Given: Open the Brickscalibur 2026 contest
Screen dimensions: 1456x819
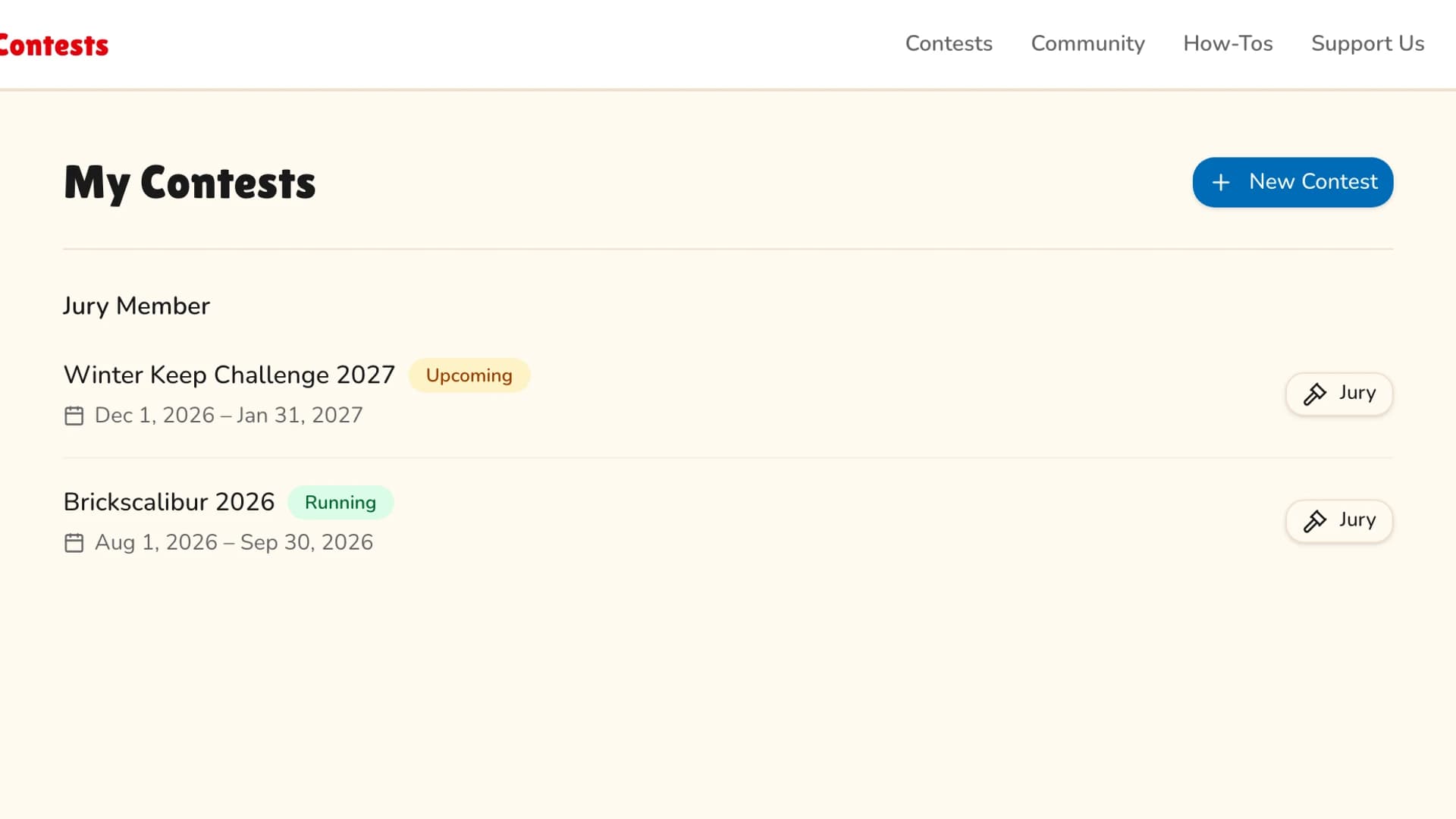Looking at the screenshot, I should click(169, 502).
